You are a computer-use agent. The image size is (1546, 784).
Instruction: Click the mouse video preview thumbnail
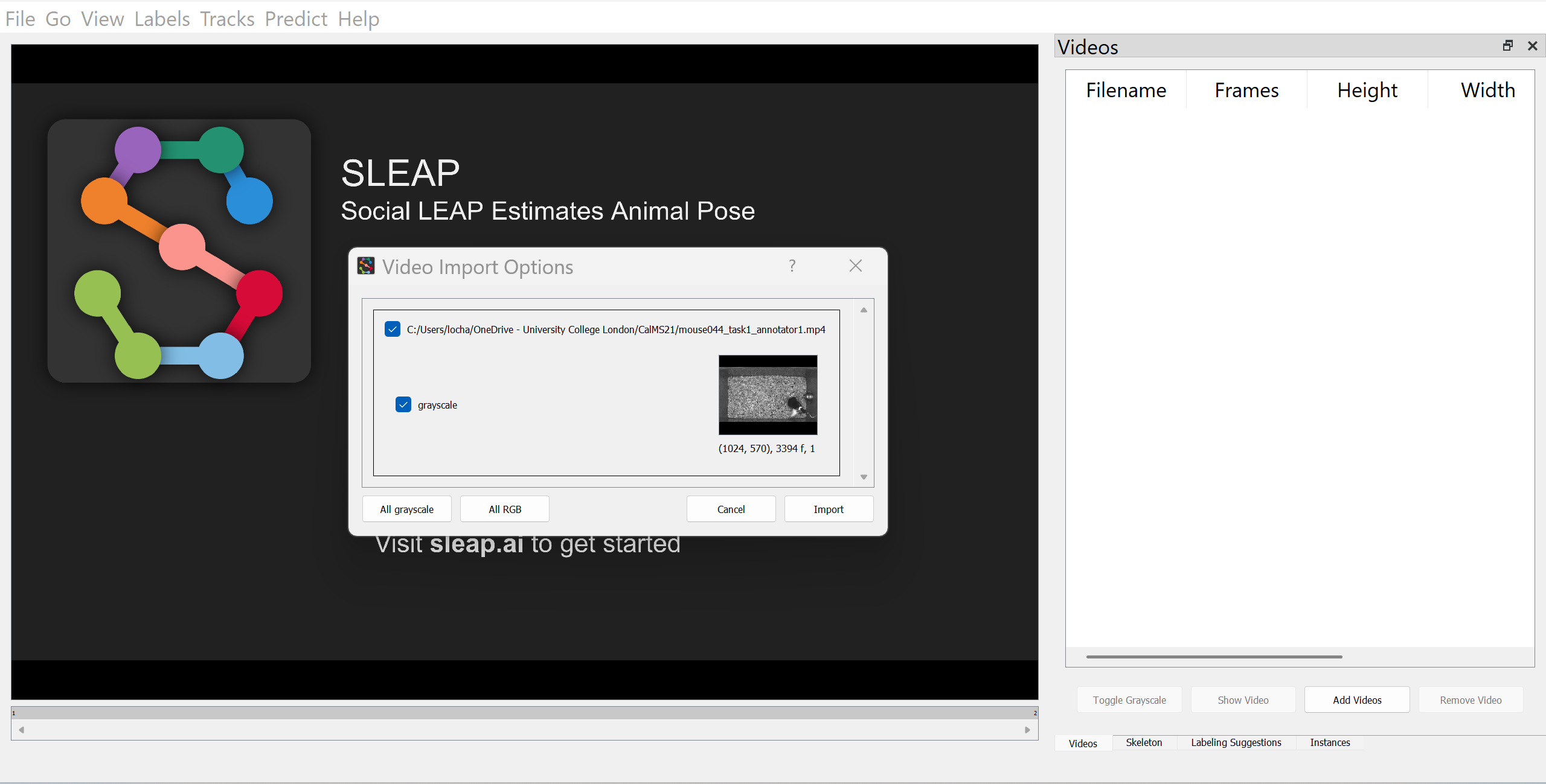tap(768, 395)
